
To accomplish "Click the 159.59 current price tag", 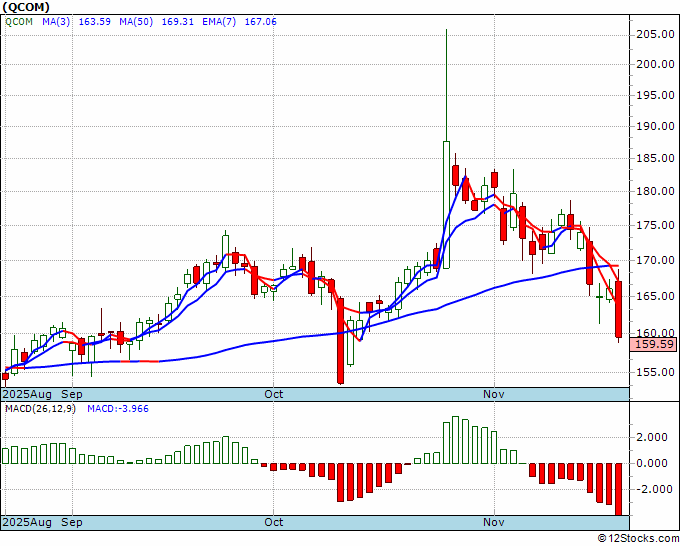I will 655,345.
